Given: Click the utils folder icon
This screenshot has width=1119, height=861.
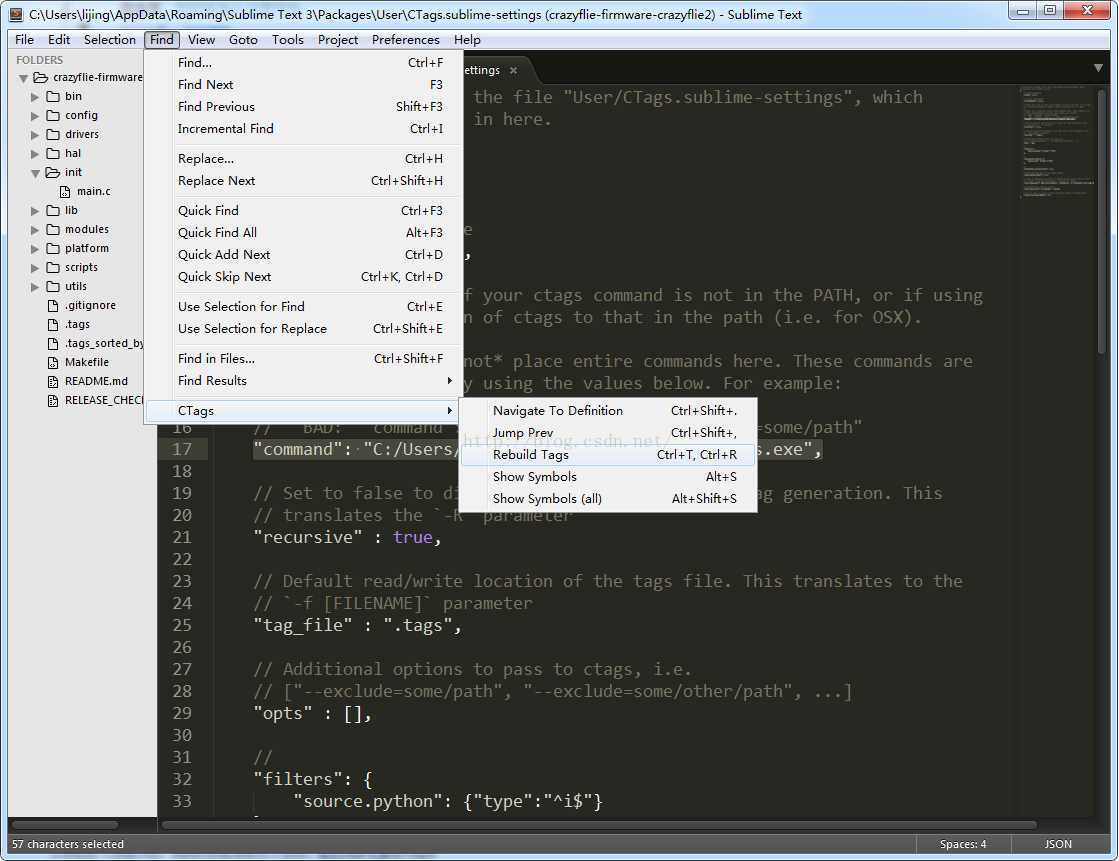Looking at the screenshot, I should 53,286.
